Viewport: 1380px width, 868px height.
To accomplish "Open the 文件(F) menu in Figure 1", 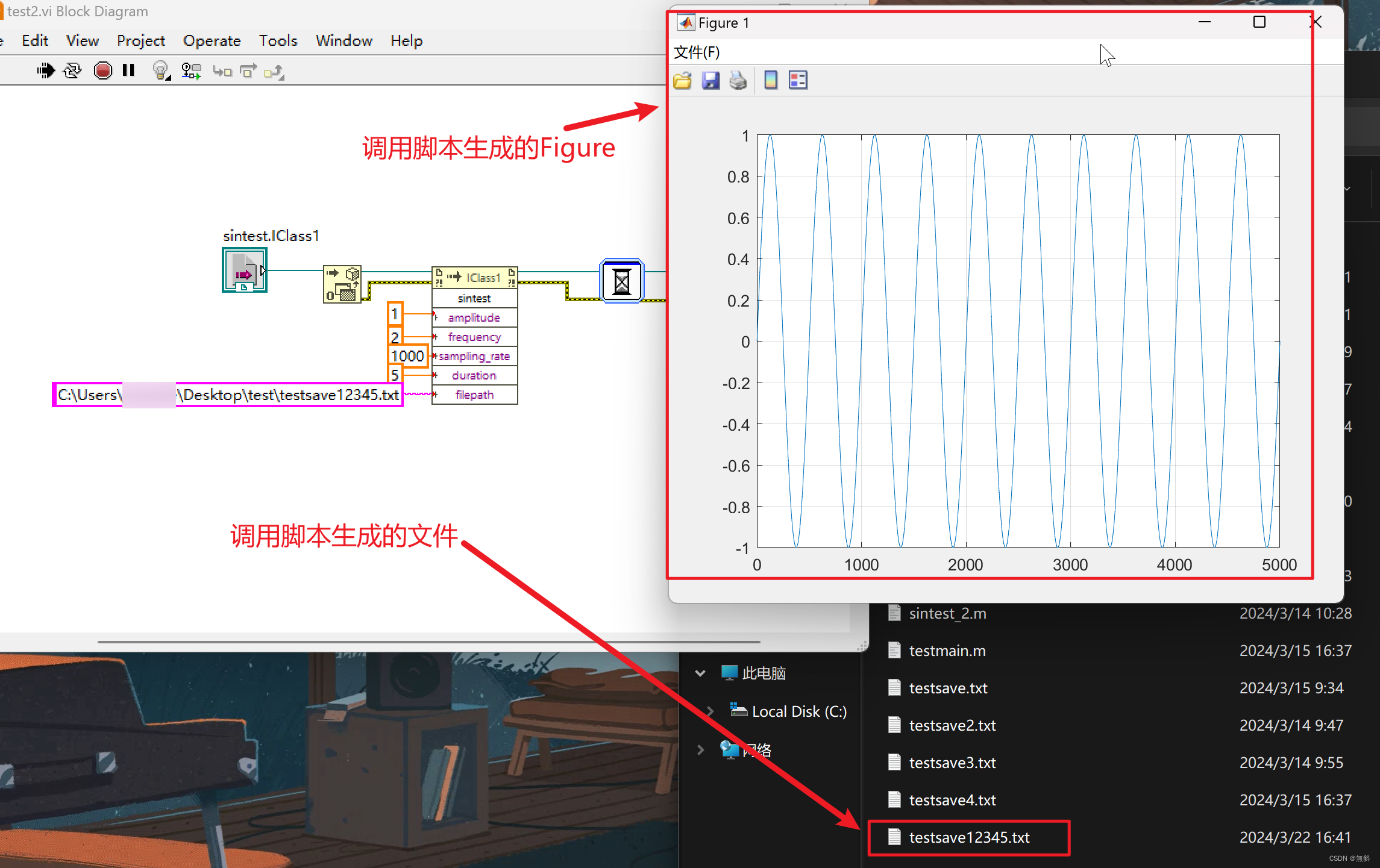I will [696, 52].
